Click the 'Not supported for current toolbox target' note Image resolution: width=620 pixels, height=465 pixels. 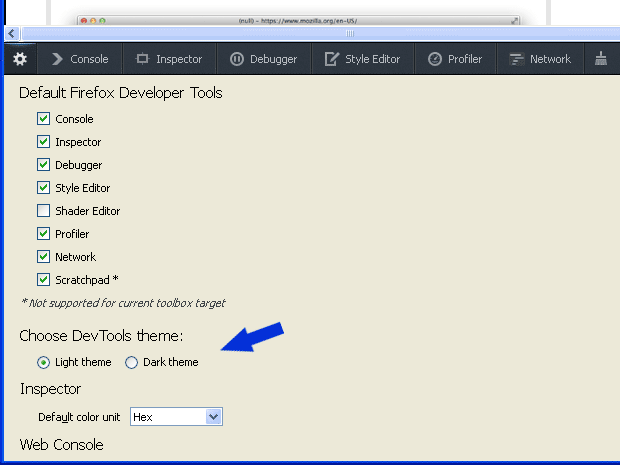[x=123, y=303]
